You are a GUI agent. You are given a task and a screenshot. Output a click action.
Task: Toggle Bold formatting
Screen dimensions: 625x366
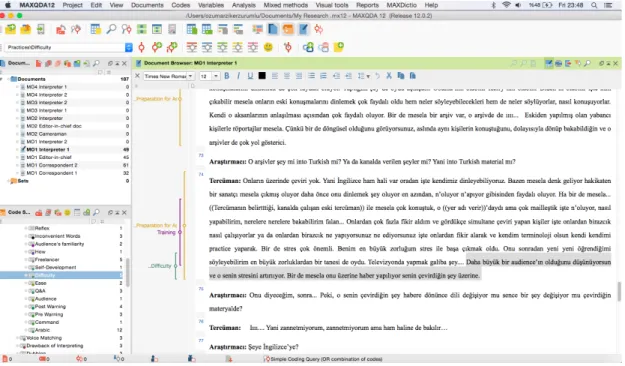(227, 76)
